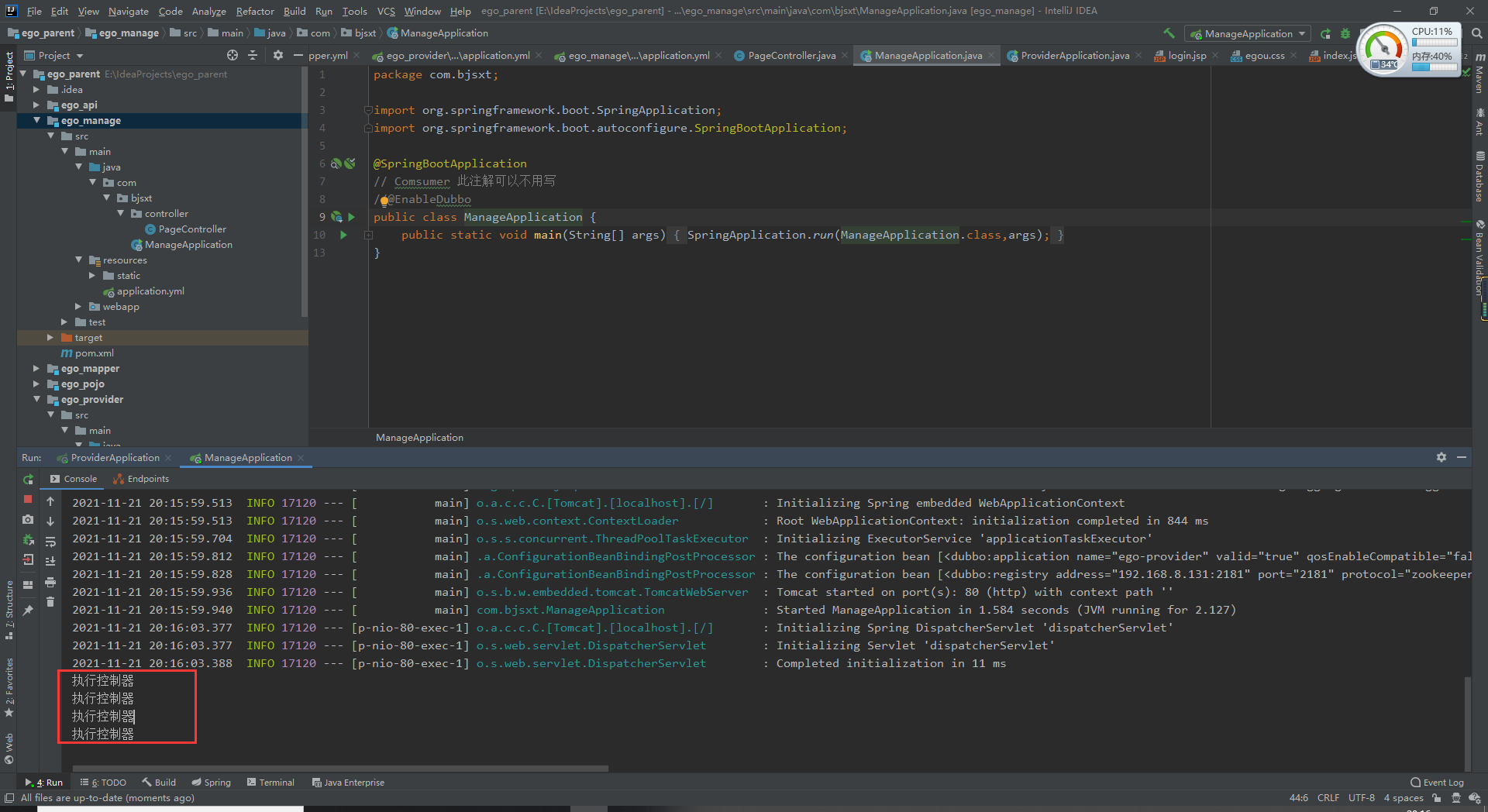
Task: Select PageController in project tree
Action: pos(192,229)
